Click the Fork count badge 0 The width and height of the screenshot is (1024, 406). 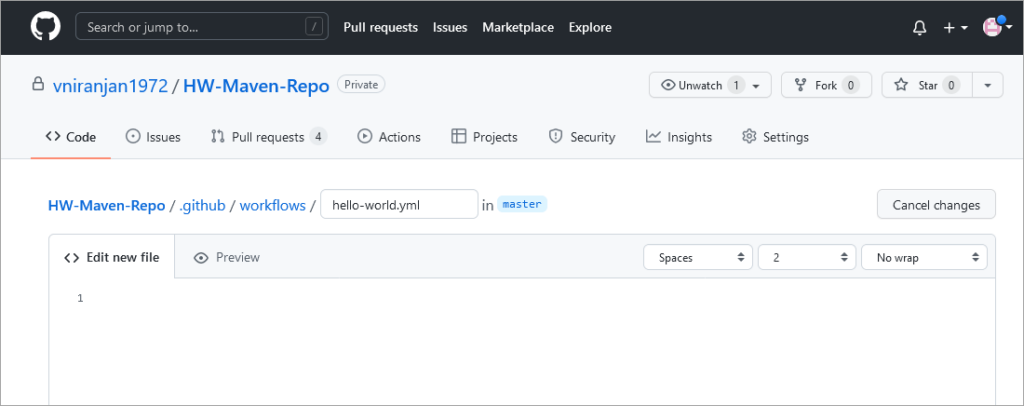[x=850, y=85]
